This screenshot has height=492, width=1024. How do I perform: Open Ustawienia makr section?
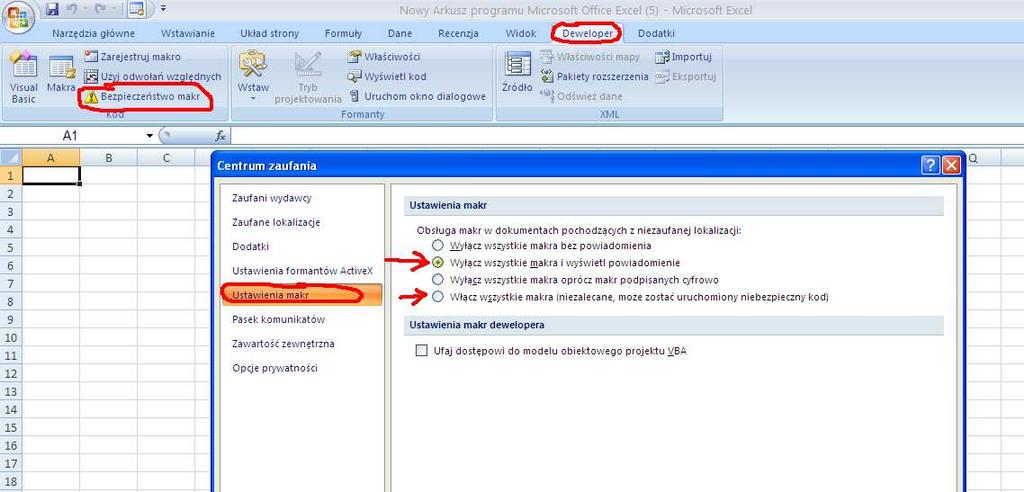[x=302, y=295]
